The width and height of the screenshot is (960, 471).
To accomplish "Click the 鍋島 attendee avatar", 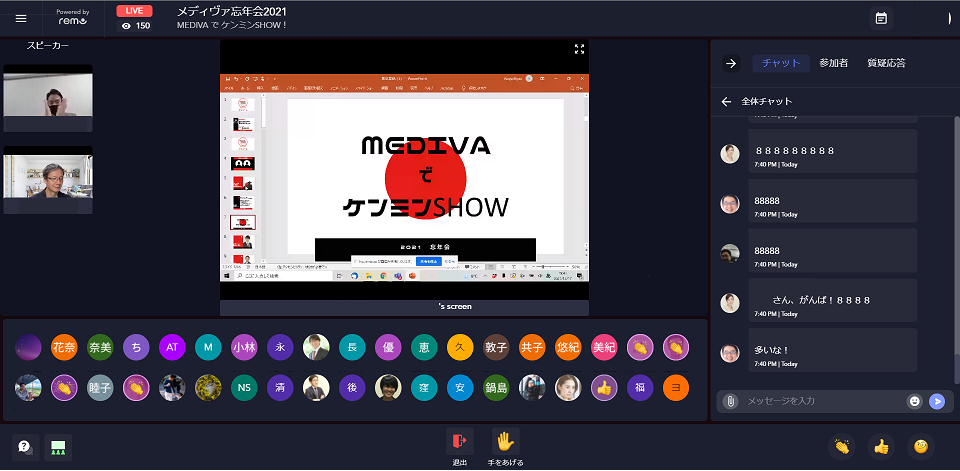I will (x=496, y=388).
